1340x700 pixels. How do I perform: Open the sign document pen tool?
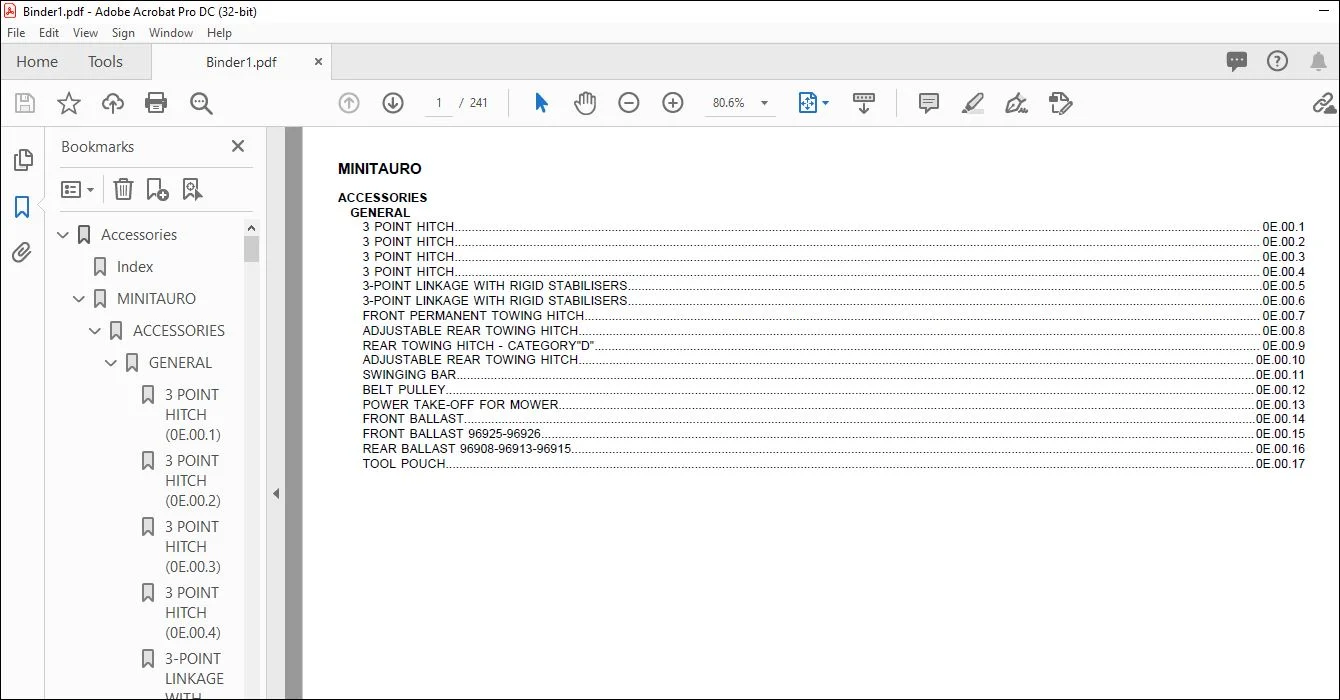pos(1017,103)
